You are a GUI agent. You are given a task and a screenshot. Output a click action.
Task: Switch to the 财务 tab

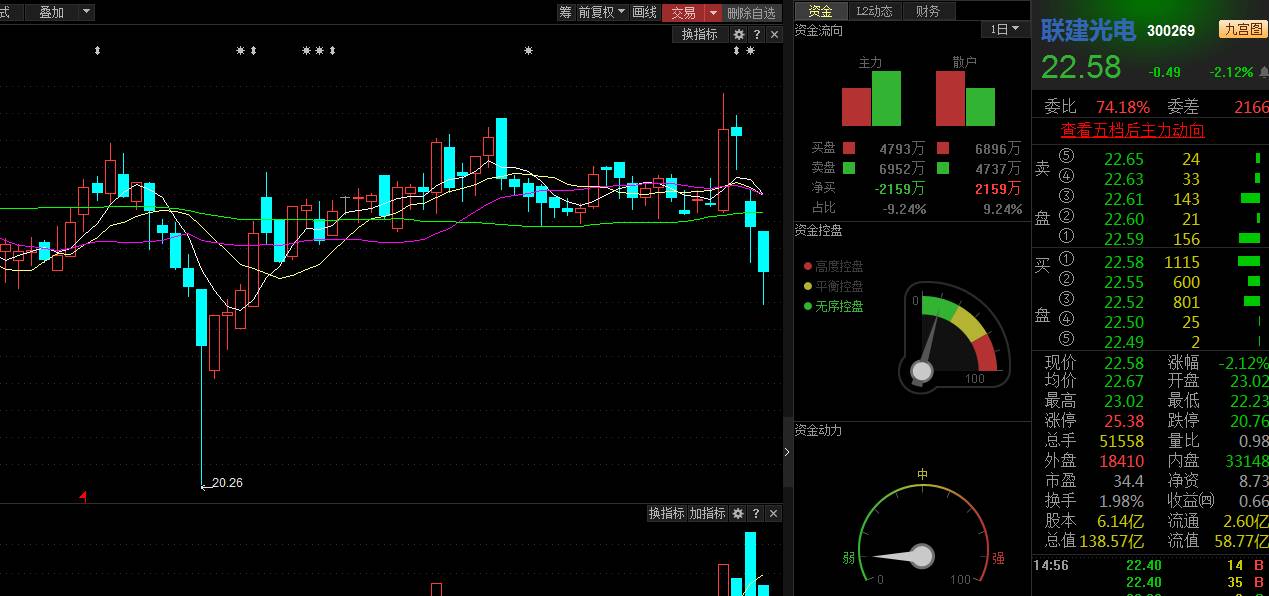pos(928,11)
